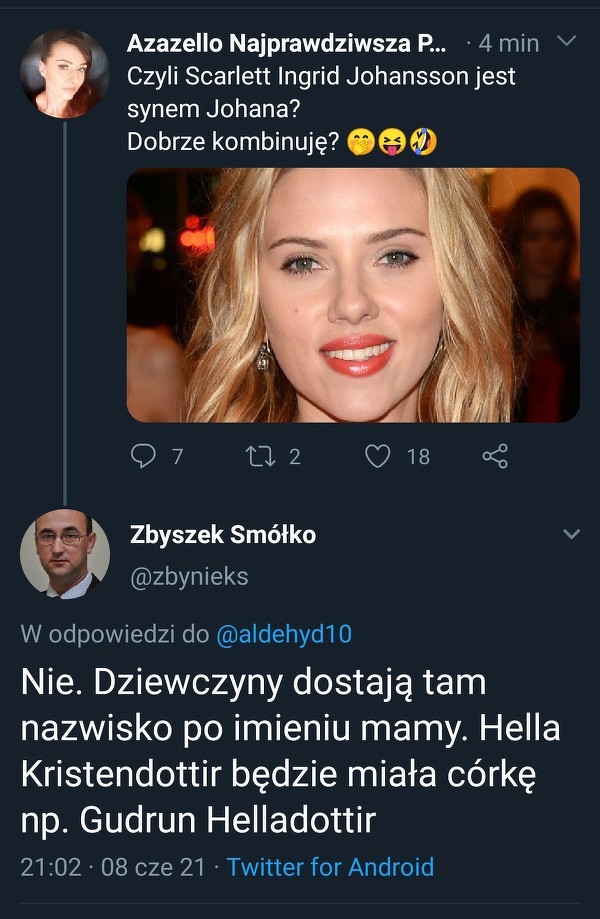Open the @zbynieks handle
Image resolution: width=600 pixels, height=919 pixels.
189,577
